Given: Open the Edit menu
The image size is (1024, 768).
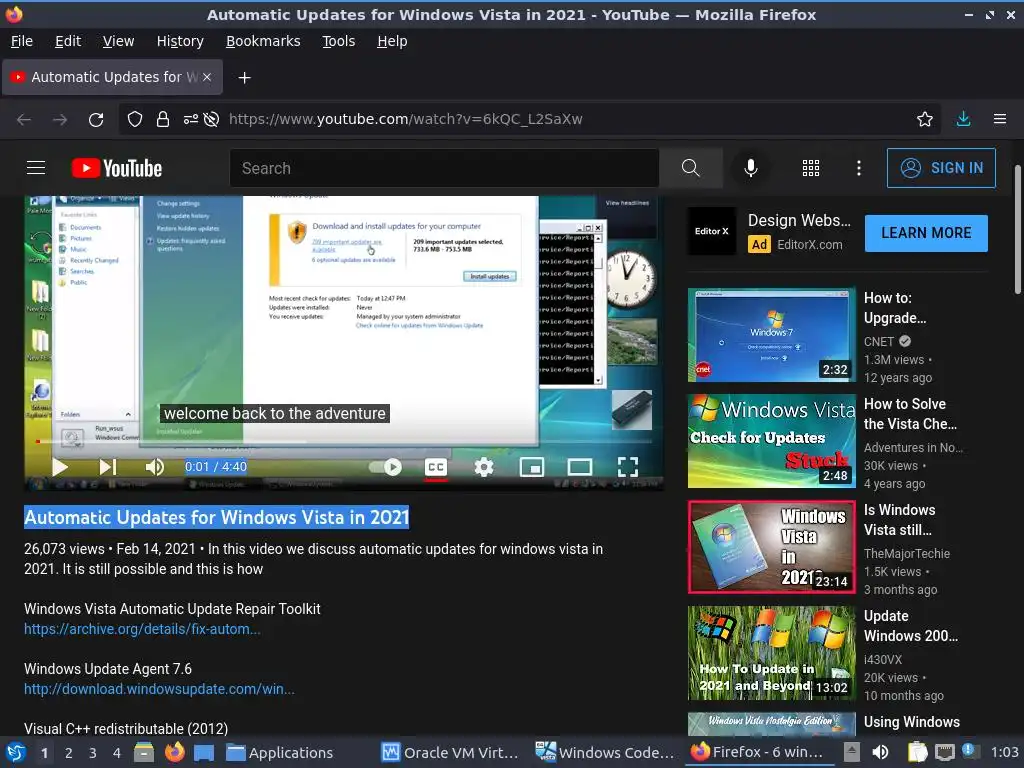Looking at the screenshot, I should tap(68, 41).
